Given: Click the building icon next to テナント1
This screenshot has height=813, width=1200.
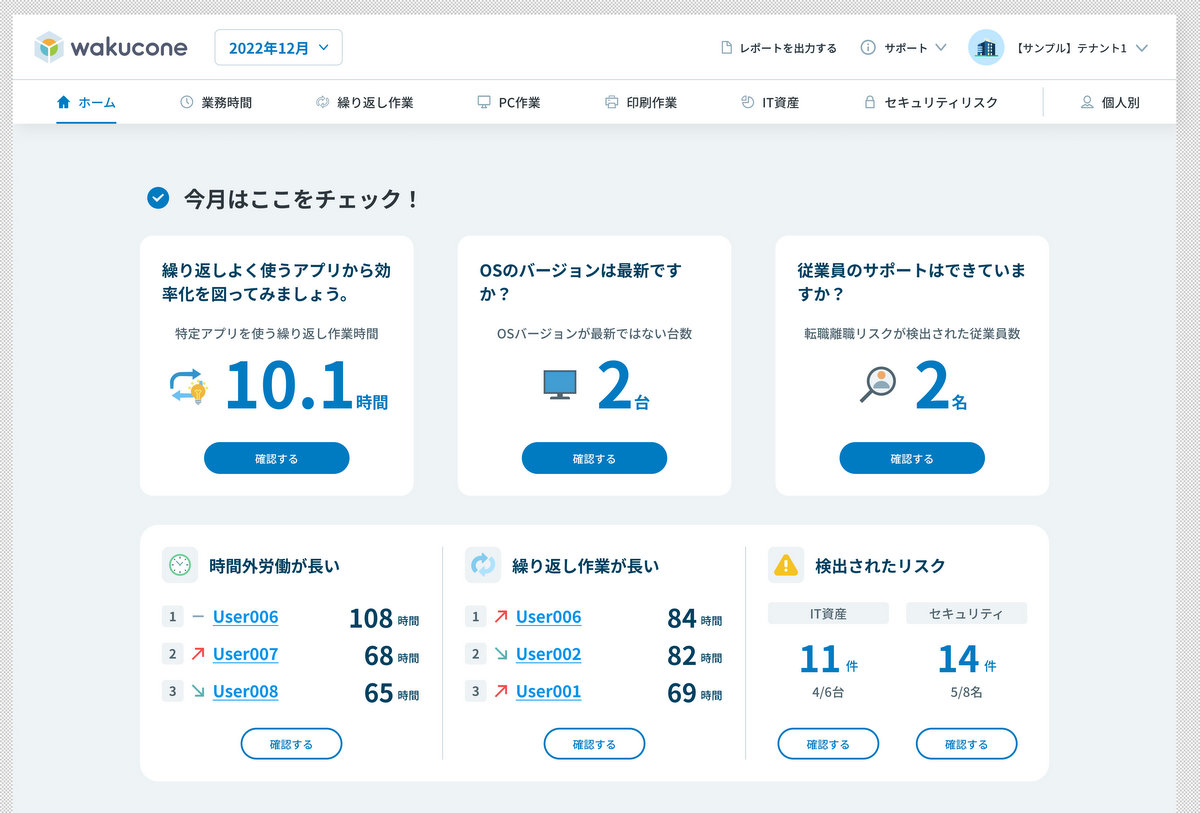Looking at the screenshot, I should (x=985, y=47).
